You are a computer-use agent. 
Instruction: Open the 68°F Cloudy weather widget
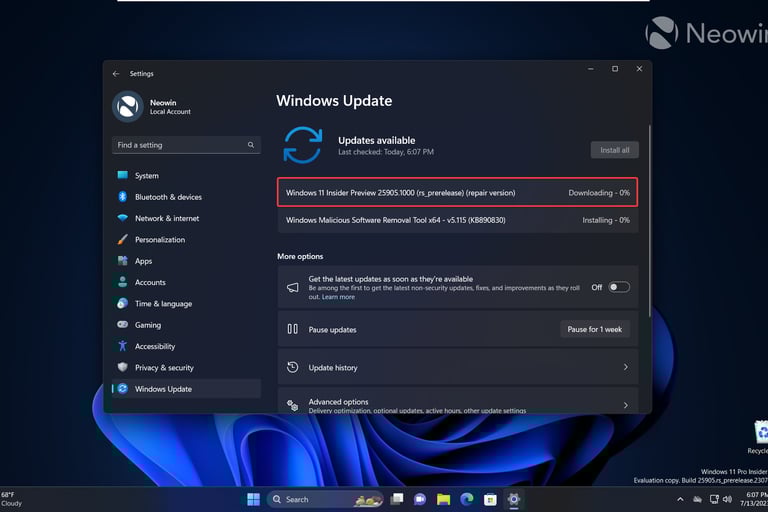coord(12,499)
